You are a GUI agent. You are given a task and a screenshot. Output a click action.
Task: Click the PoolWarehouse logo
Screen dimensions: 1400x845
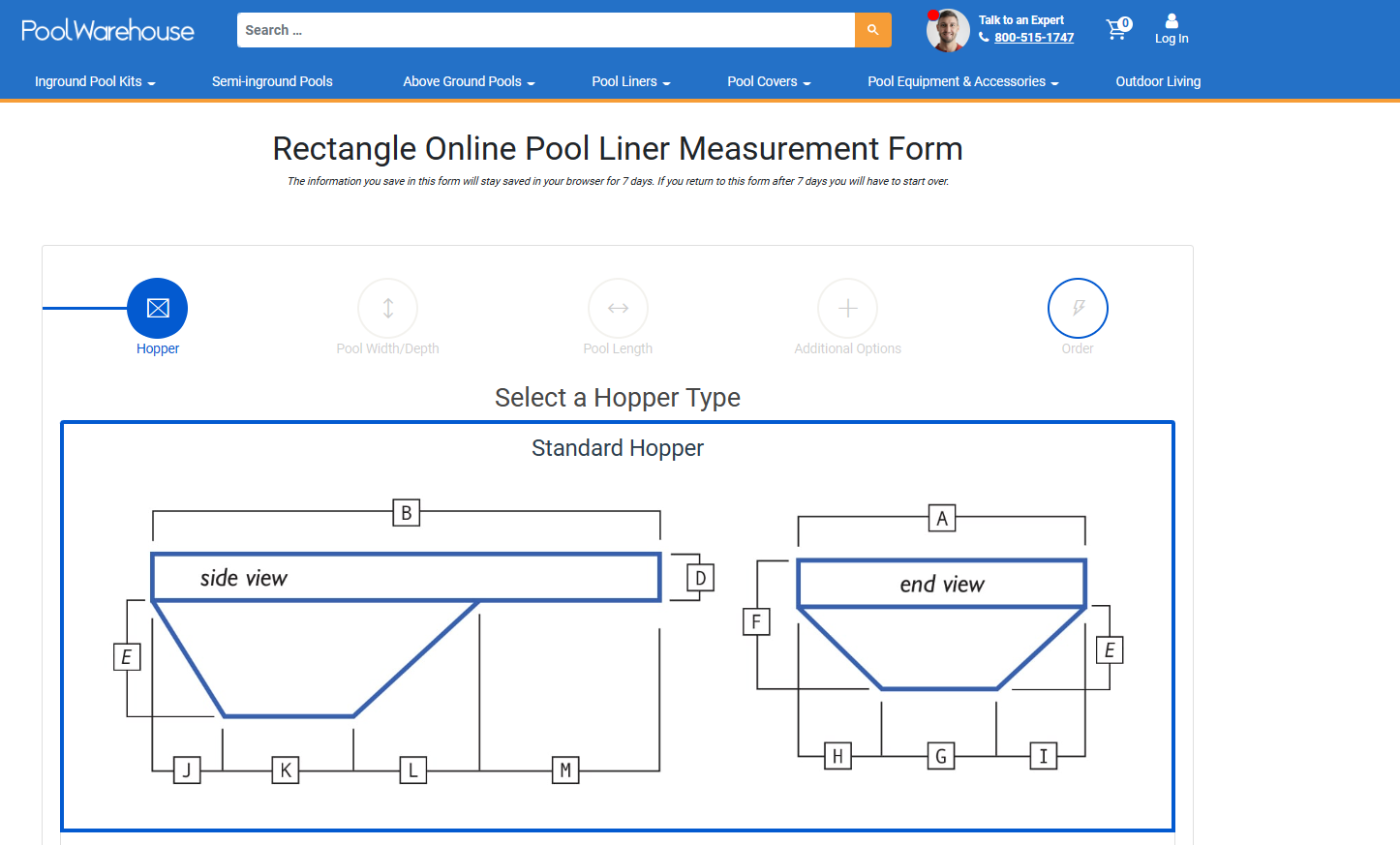click(107, 31)
